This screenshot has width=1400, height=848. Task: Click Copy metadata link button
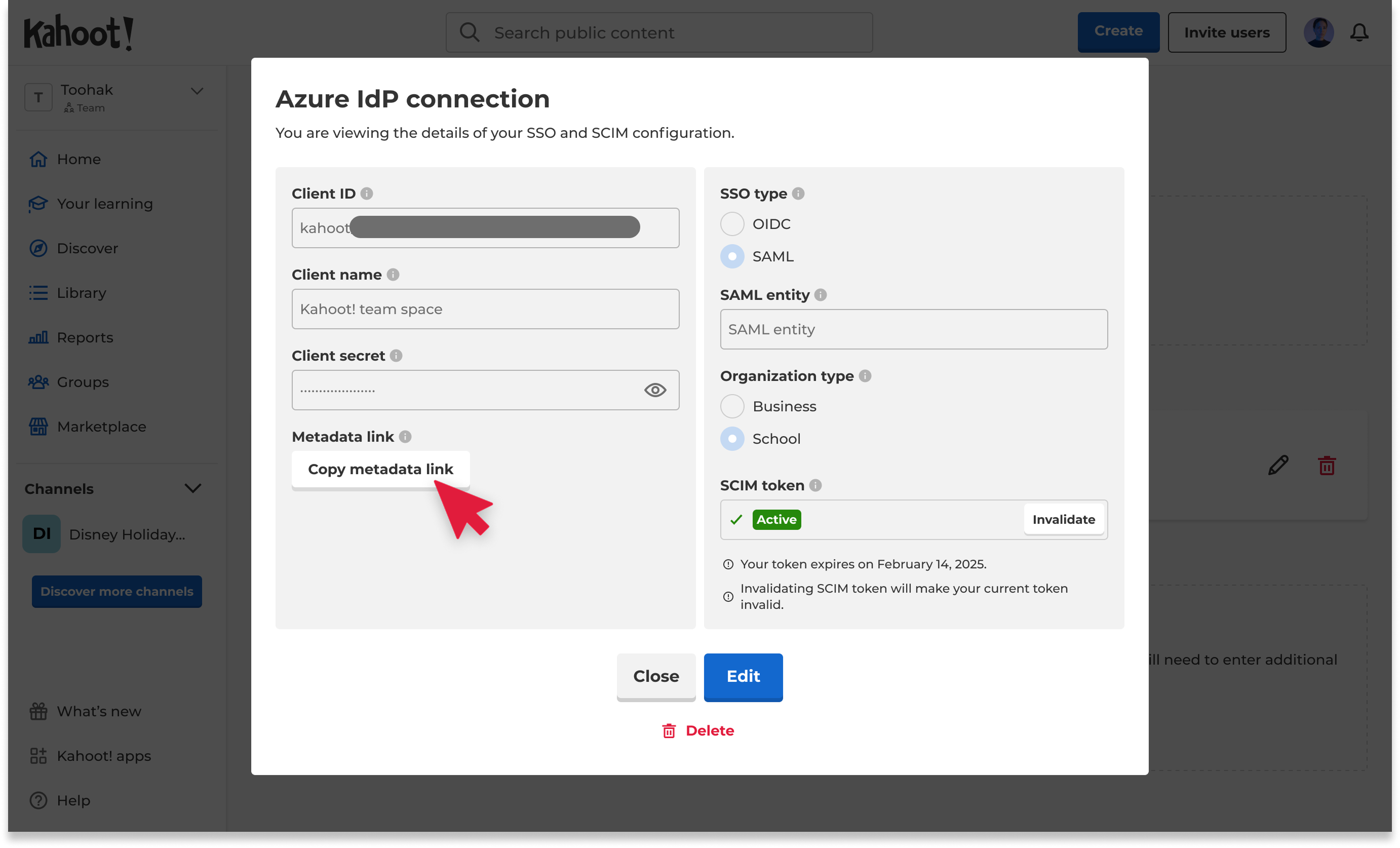point(381,470)
